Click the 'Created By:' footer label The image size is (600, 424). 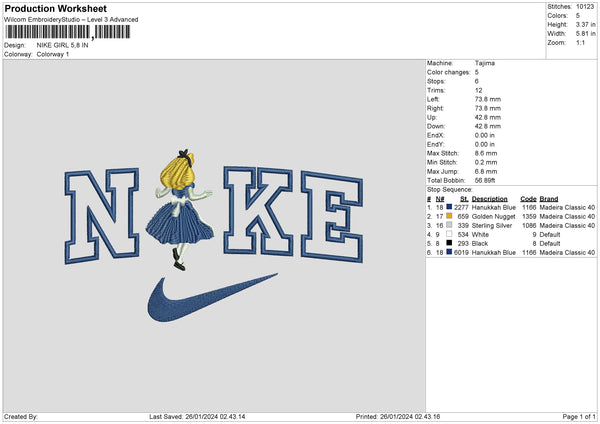(x=21, y=417)
